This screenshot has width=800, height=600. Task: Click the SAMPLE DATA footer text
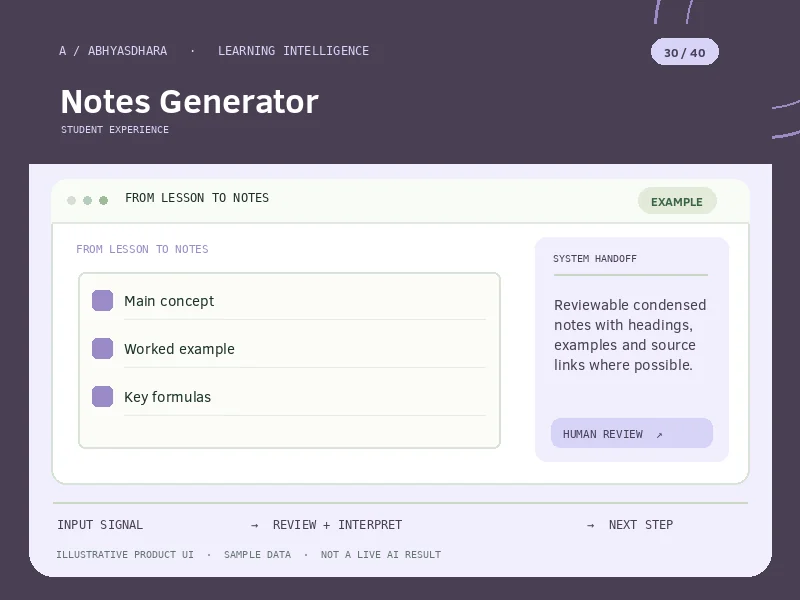[x=257, y=555]
